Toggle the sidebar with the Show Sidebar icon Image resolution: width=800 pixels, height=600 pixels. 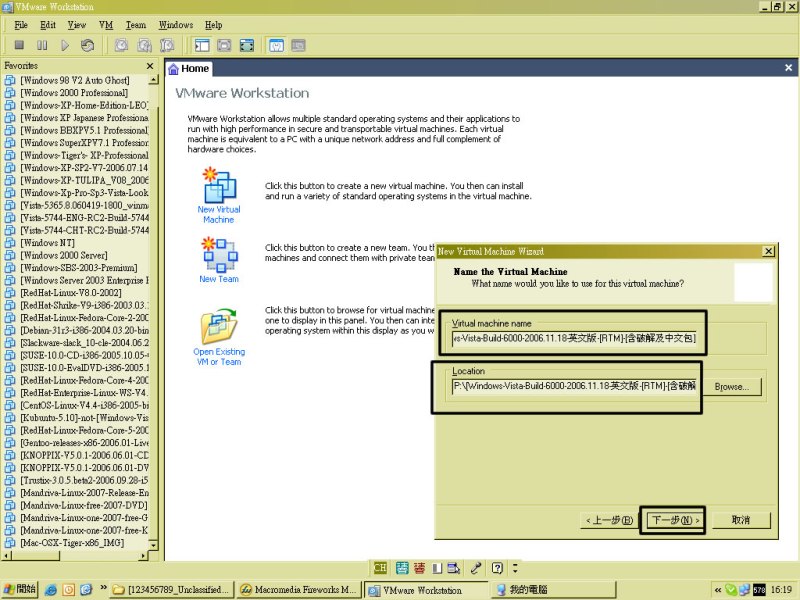click(x=202, y=45)
